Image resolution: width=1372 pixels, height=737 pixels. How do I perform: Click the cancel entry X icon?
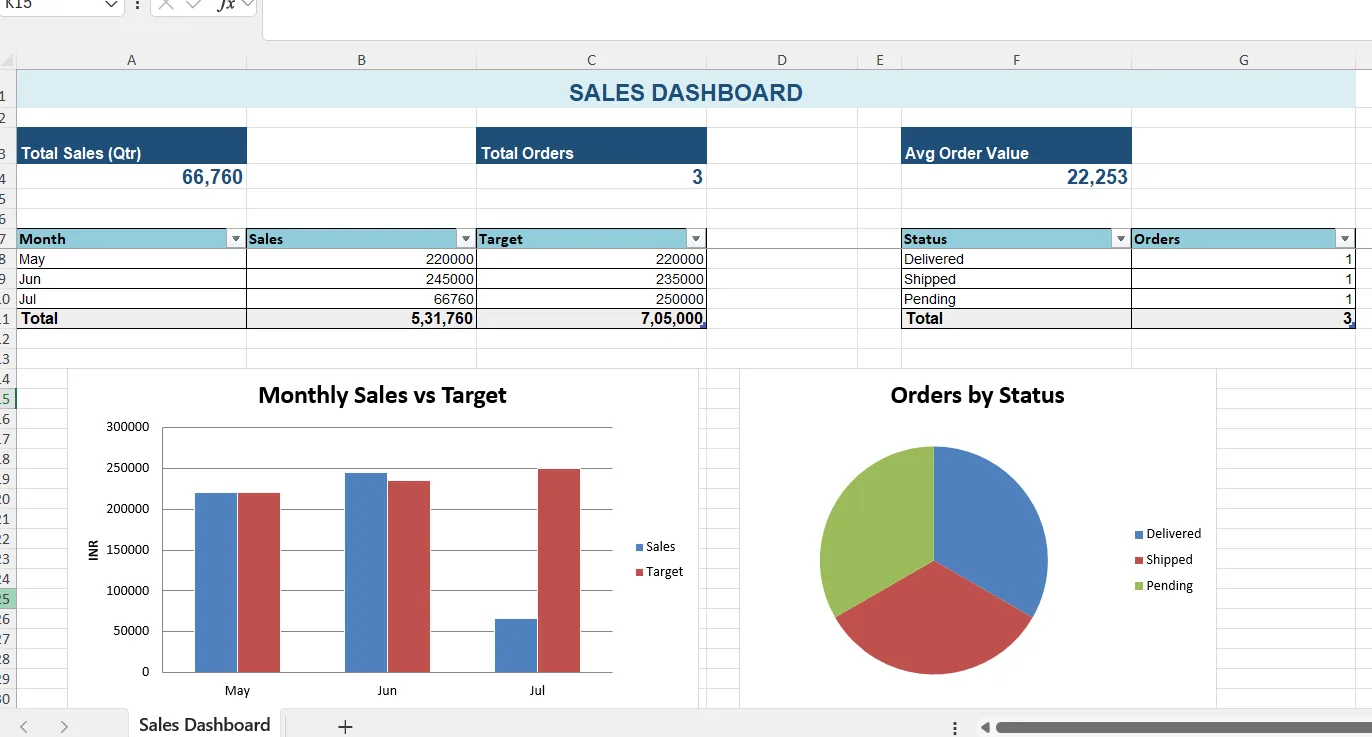pyautogui.click(x=166, y=5)
